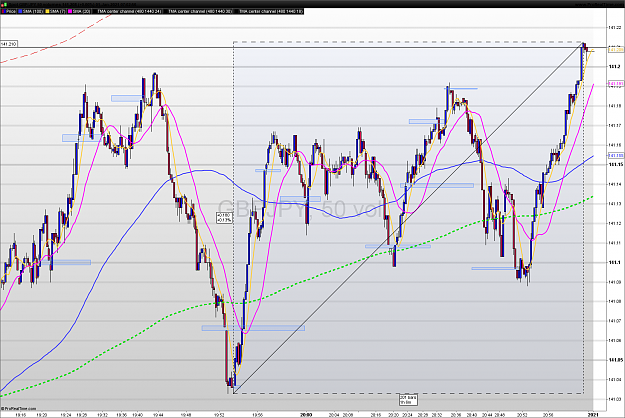Click the bold 141.05 axis label

614,360
